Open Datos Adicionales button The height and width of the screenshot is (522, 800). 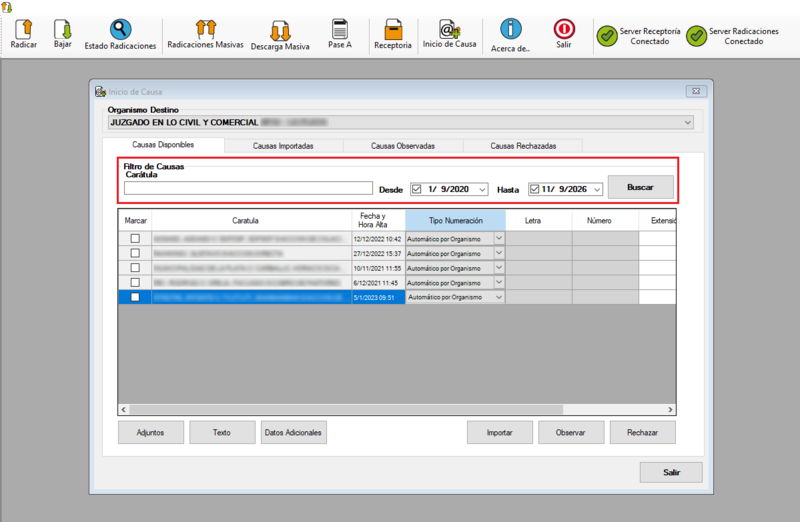(293, 432)
